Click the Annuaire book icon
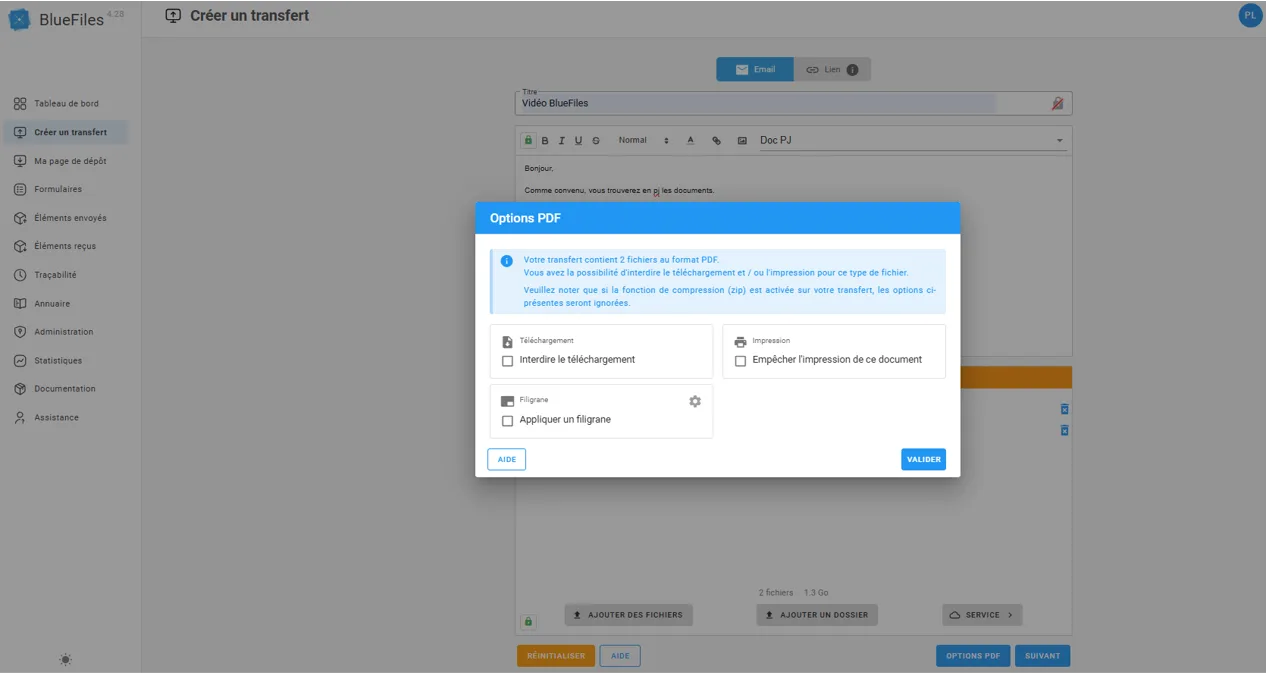This screenshot has height=673, width=1266. pos(20,304)
